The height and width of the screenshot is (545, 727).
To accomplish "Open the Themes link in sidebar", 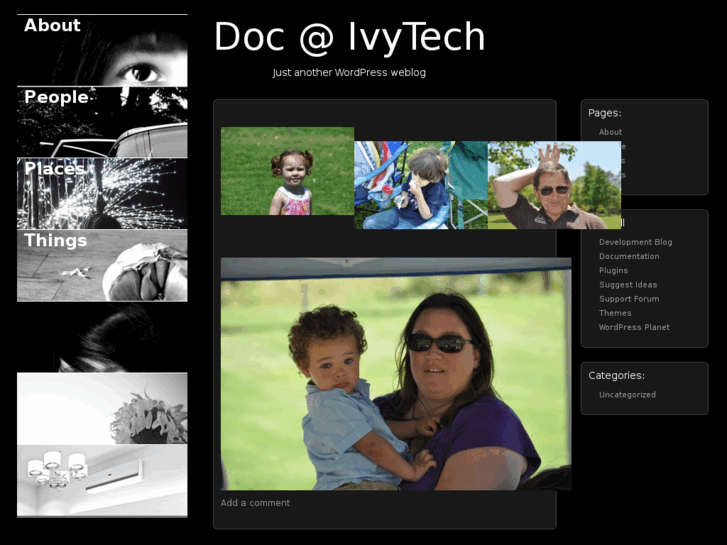I will 615,313.
